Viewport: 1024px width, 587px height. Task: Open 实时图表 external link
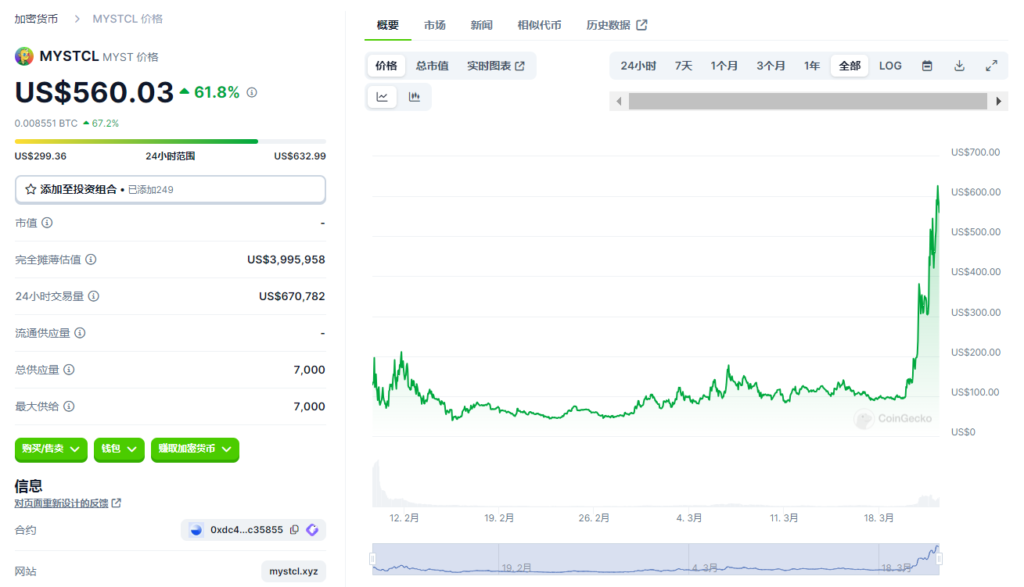click(x=496, y=66)
